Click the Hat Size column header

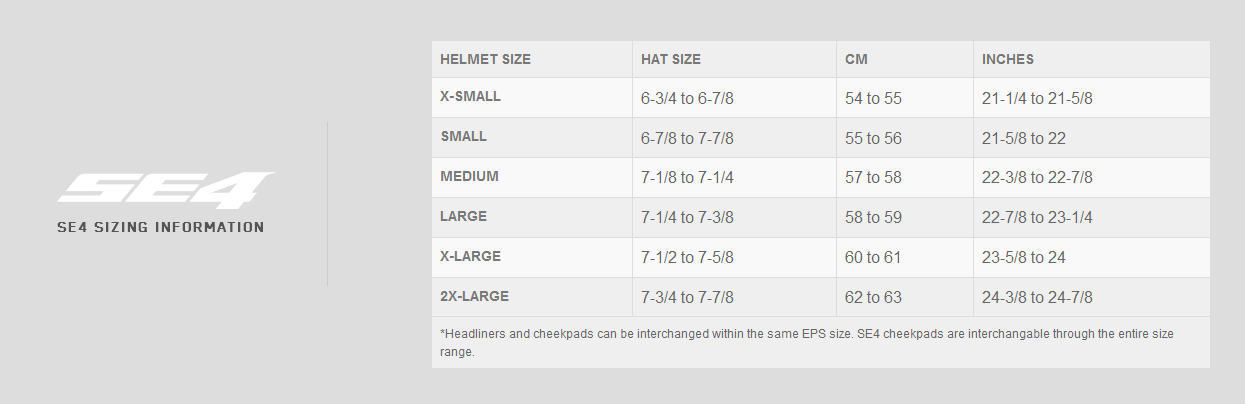click(671, 59)
